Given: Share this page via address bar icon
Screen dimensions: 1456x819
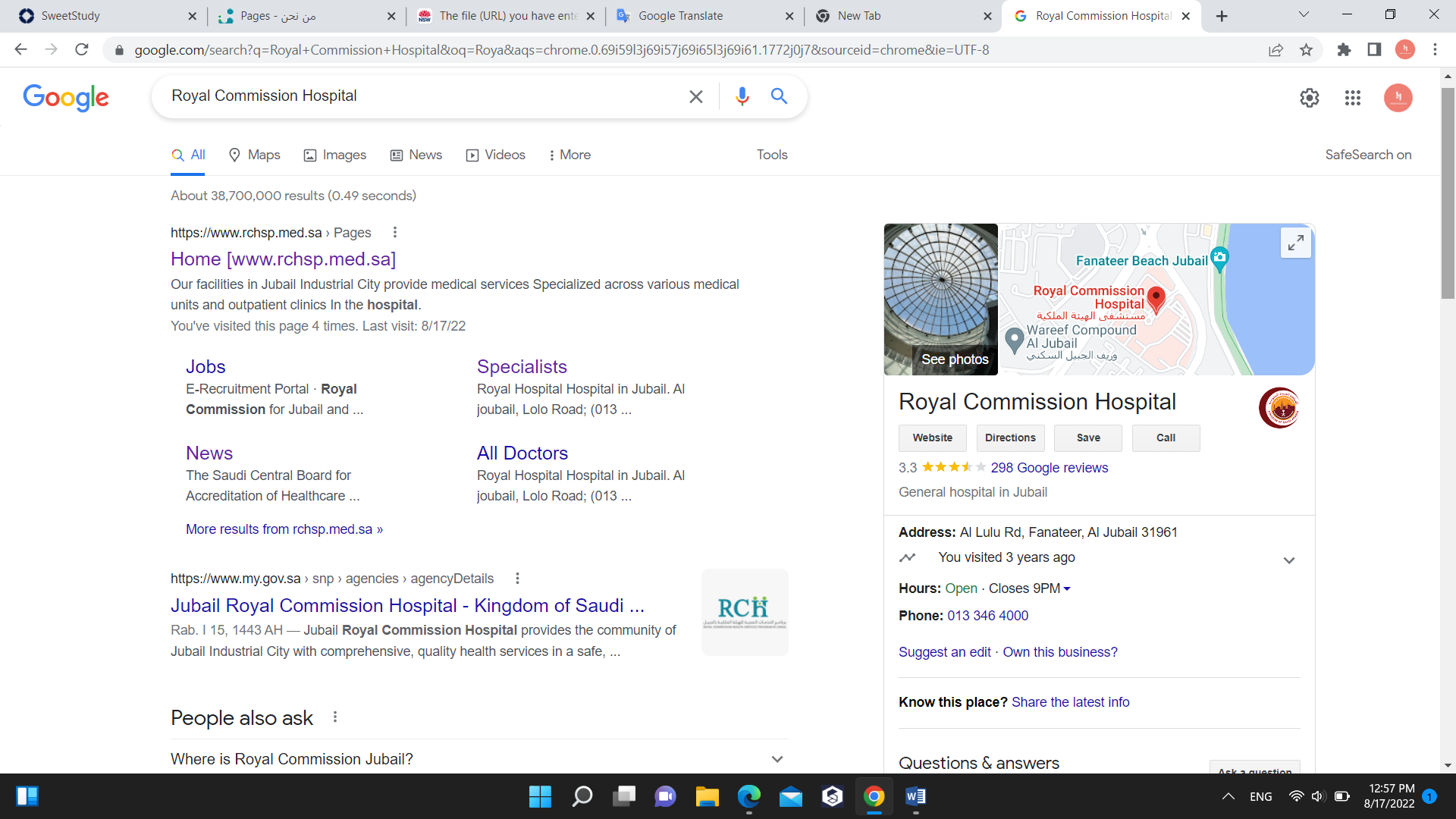Looking at the screenshot, I should coord(1276,50).
